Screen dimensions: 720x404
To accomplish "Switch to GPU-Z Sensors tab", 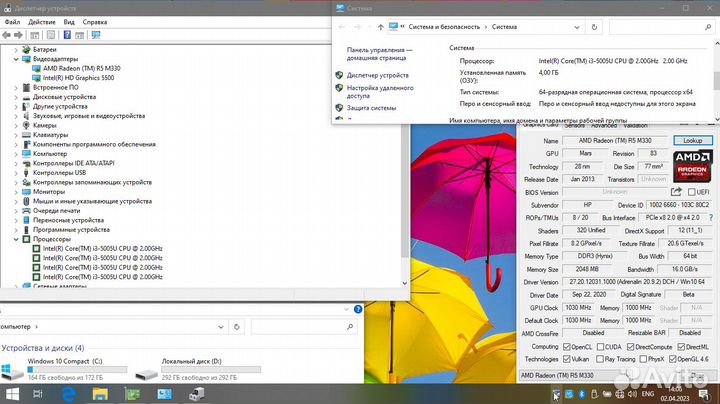I will (574, 125).
